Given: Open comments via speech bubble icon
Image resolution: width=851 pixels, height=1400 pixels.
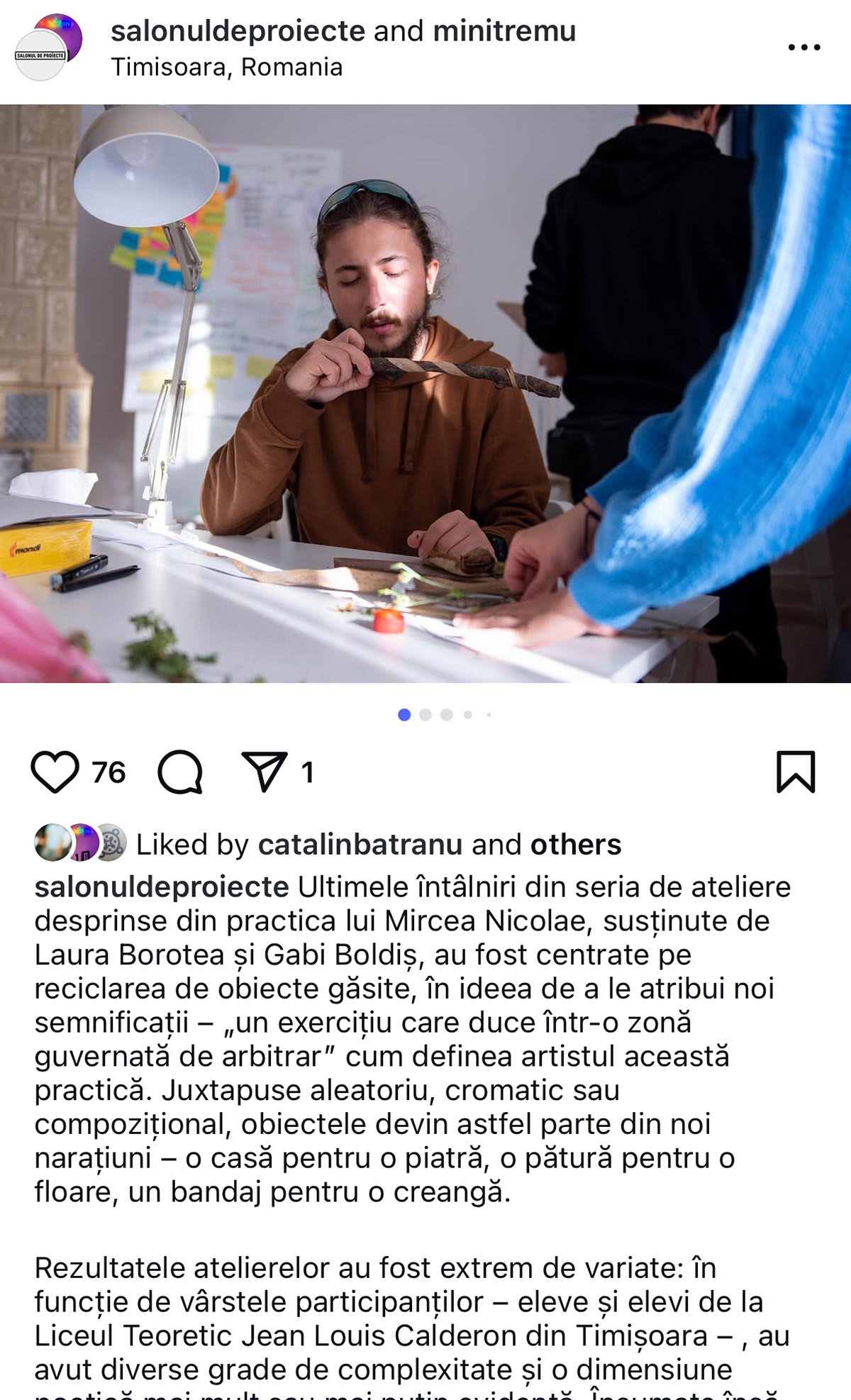Looking at the screenshot, I should tap(180, 772).
